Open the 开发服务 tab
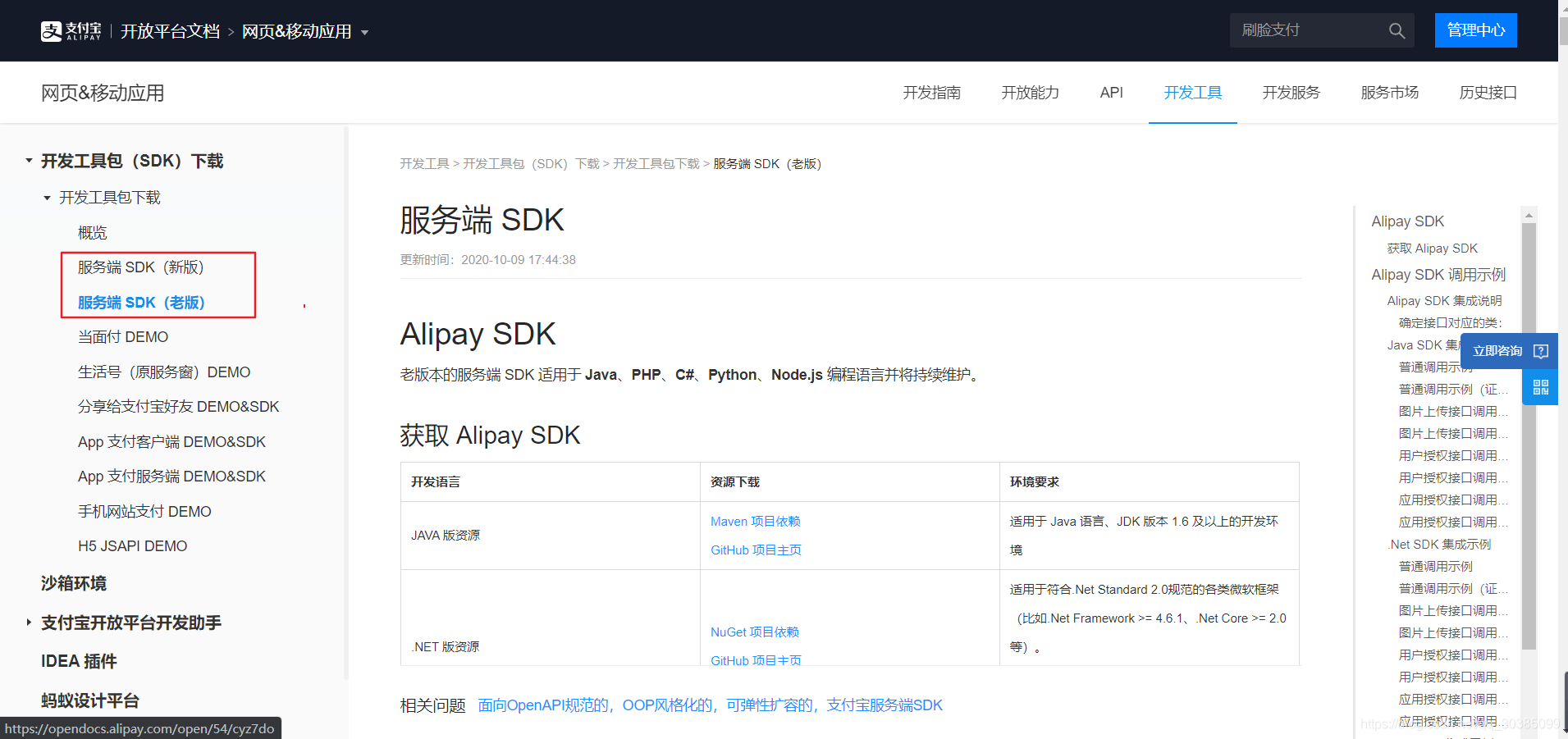 click(1291, 93)
